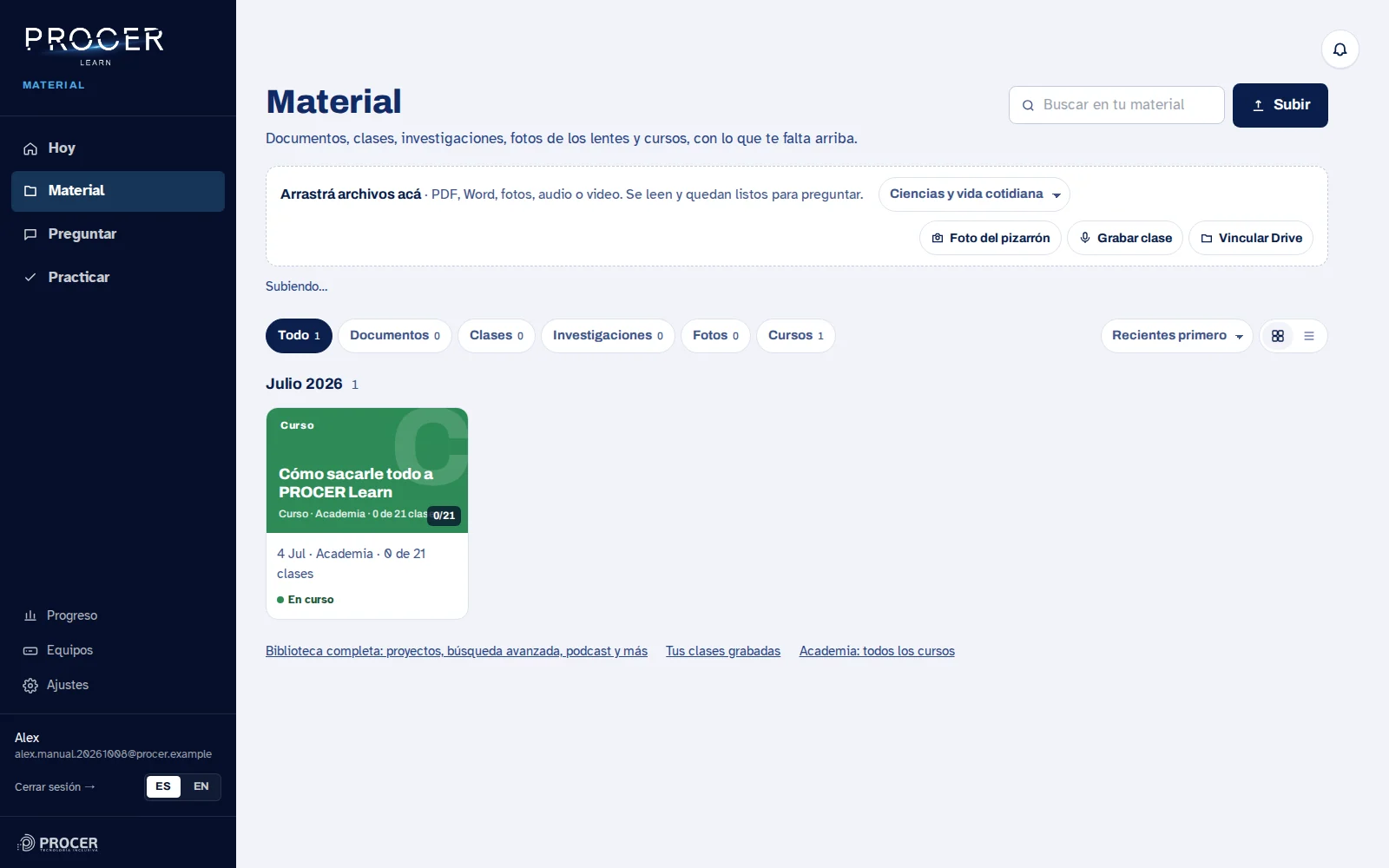Select the Todo filter tab
This screenshot has width=1389, height=868.
tap(299, 336)
